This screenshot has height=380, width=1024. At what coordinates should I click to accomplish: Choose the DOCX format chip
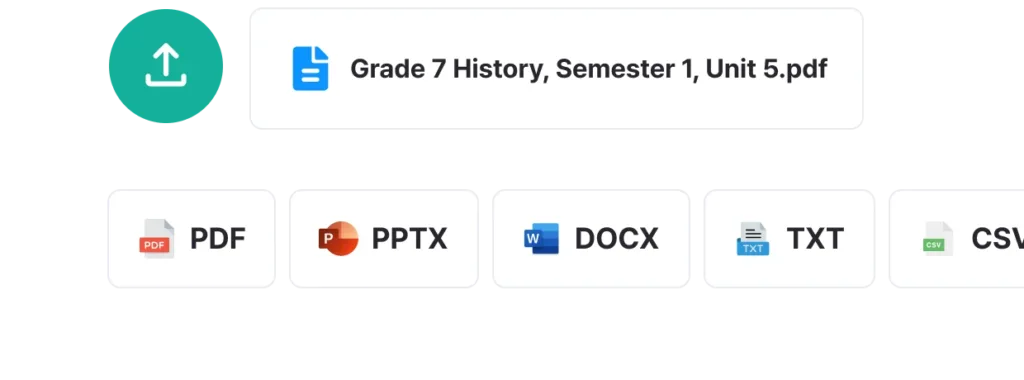click(x=591, y=238)
